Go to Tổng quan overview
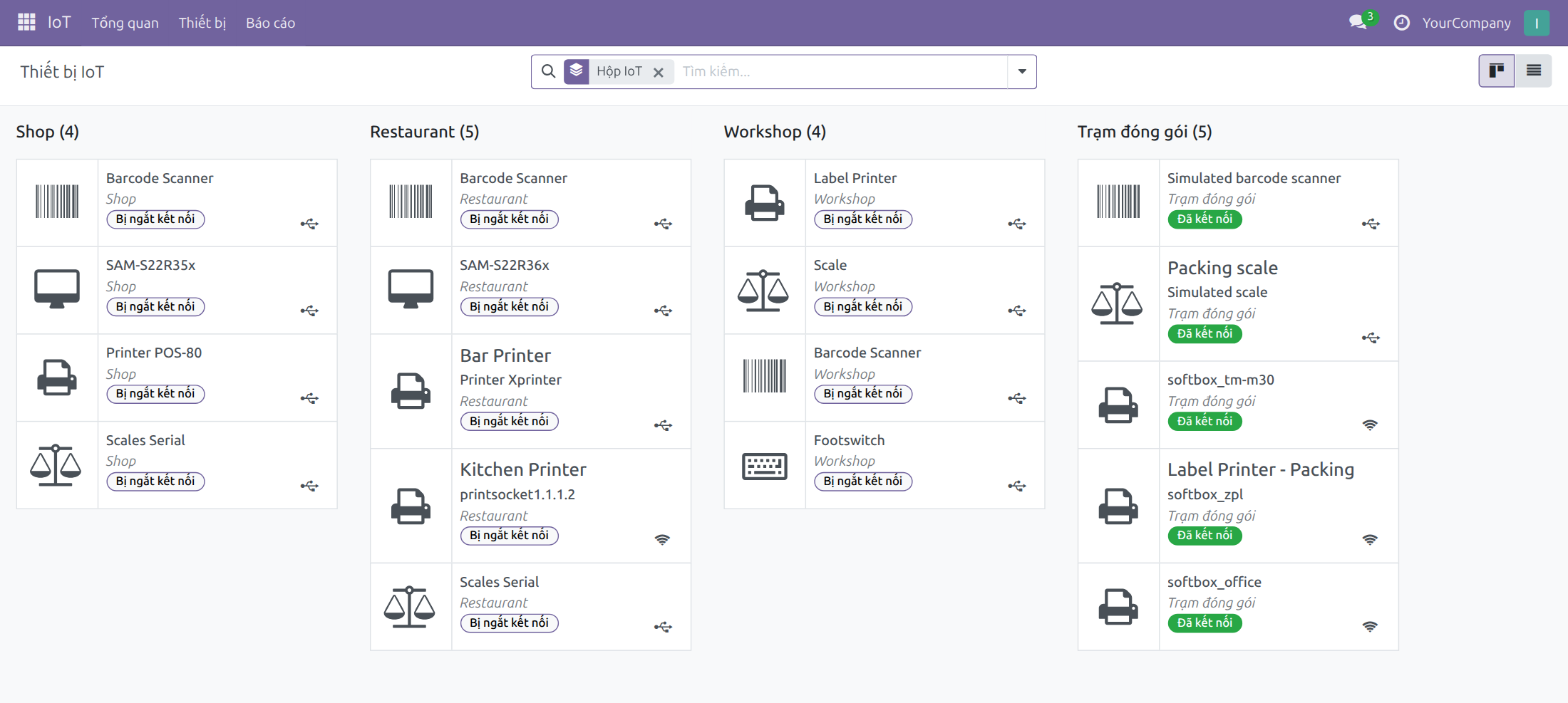This screenshot has height=703, width=1568. pyautogui.click(x=125, y=23)
